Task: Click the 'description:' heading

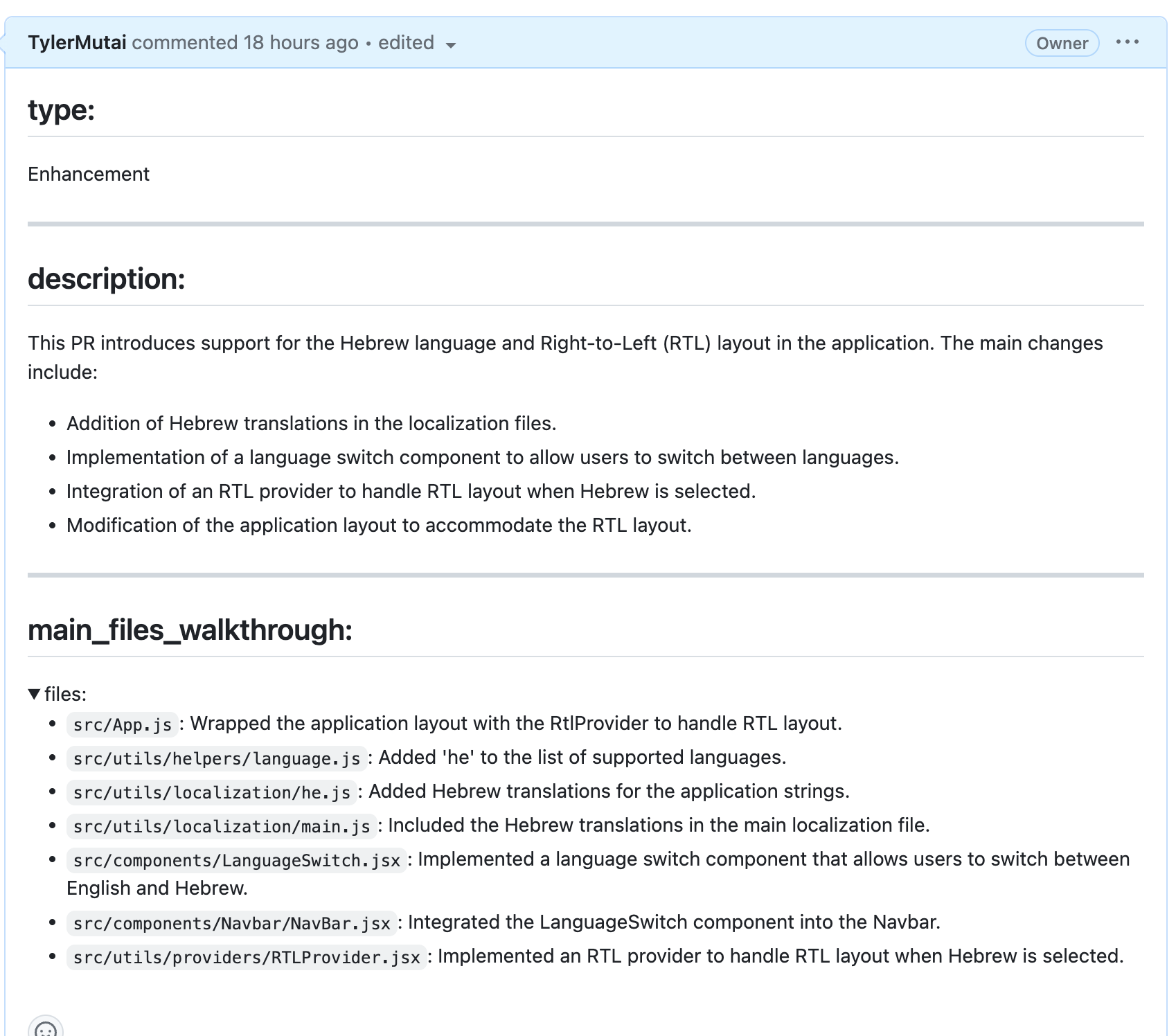Action: (107, 279)
